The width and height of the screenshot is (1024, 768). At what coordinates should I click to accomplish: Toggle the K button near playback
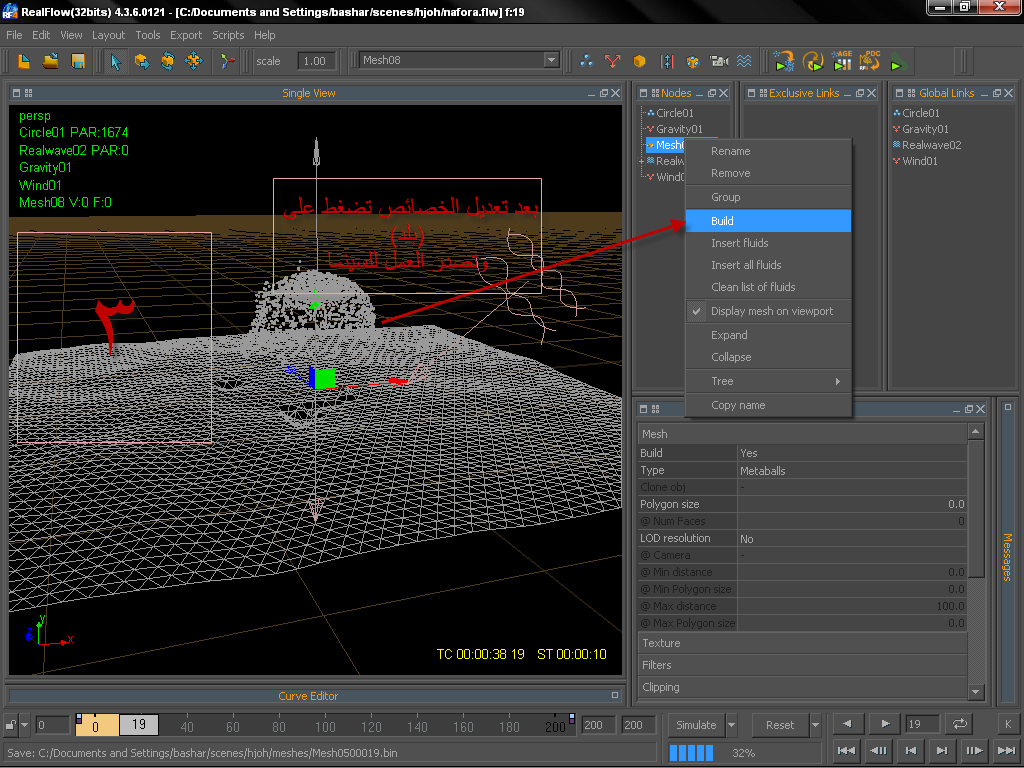(1008, 724)
